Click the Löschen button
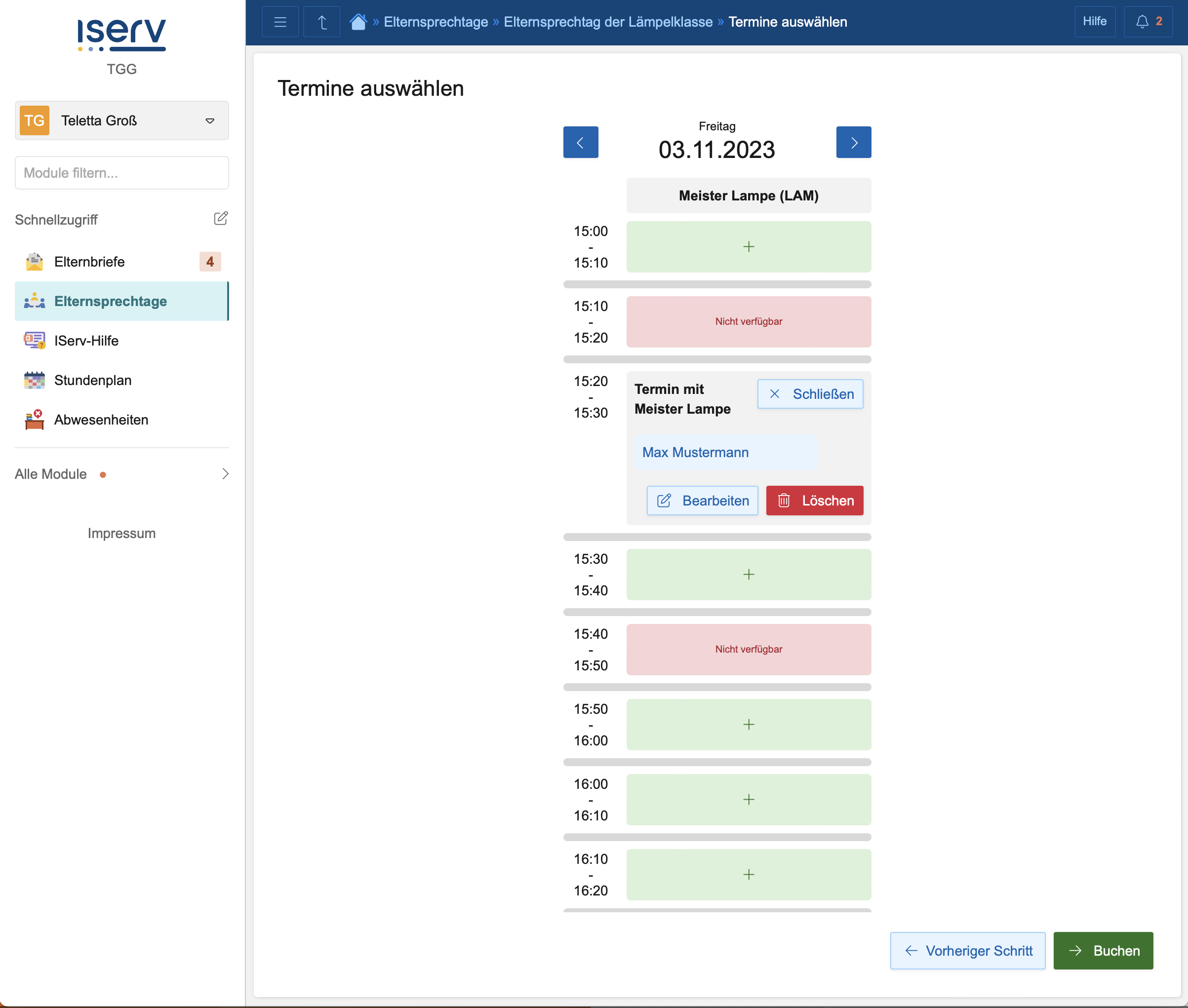 tap(814, 501)
